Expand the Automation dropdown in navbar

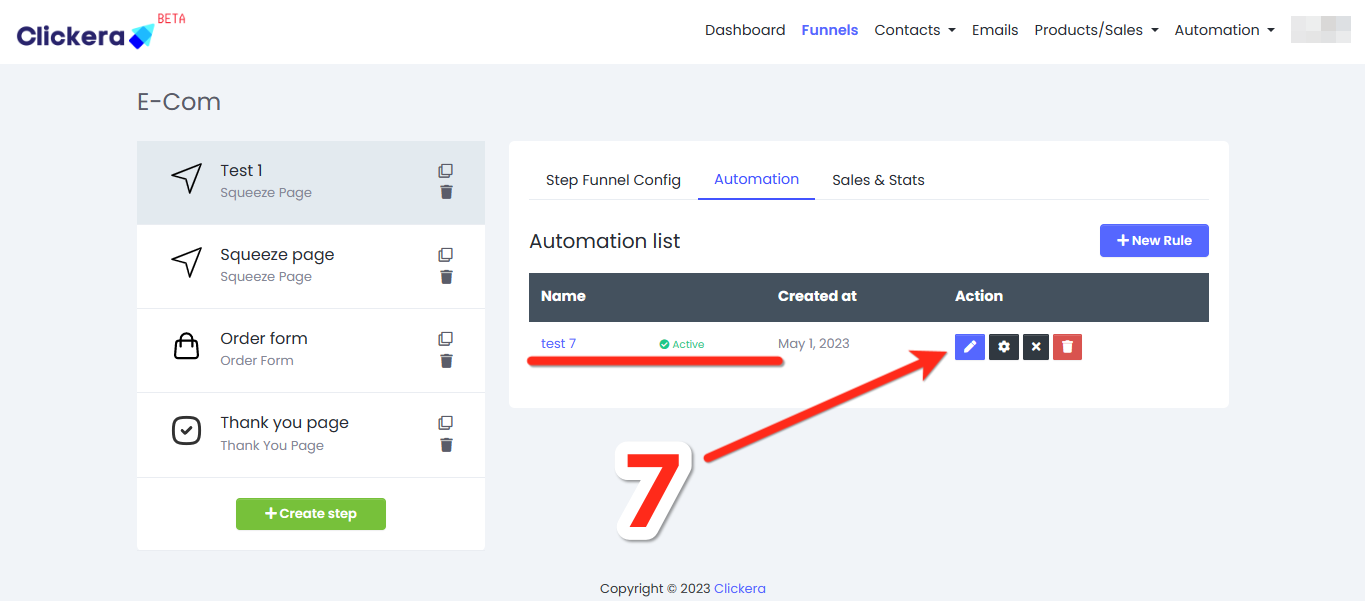click(x=1224, y=30)
